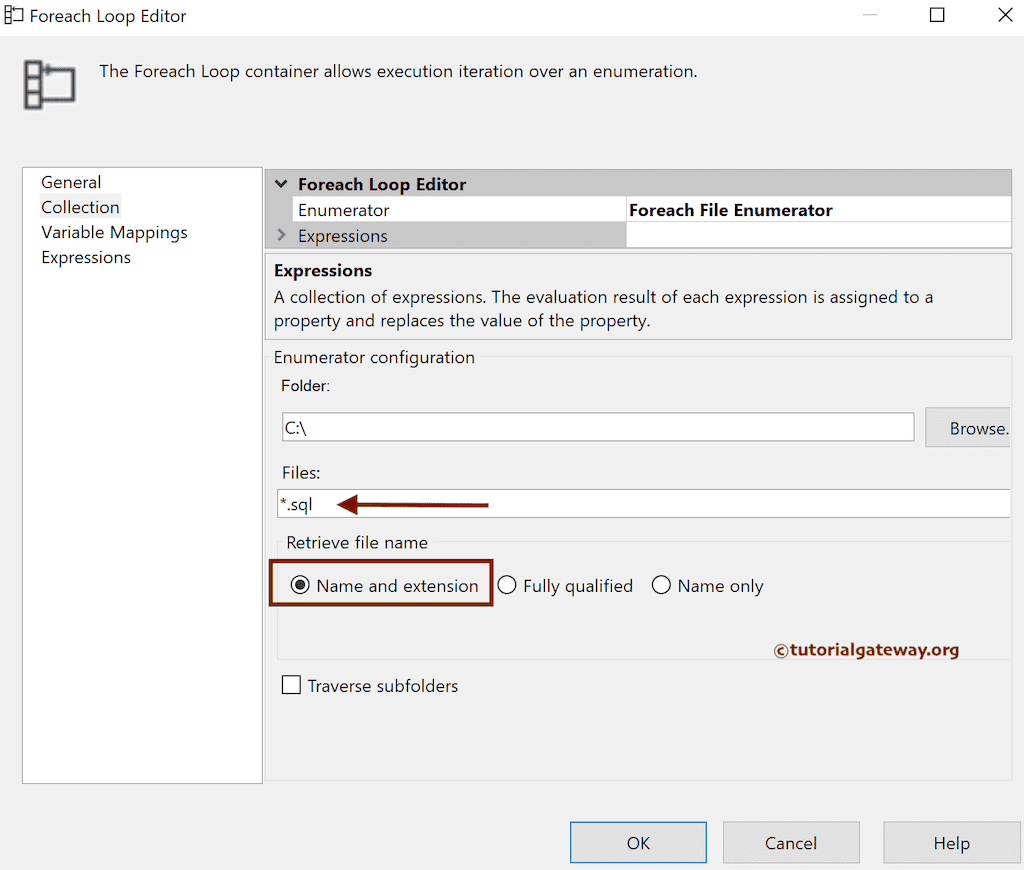Screen dimensions: 1024x870
Task: Open Expressions settings from the sidebar
Action: tap(85, 257)
